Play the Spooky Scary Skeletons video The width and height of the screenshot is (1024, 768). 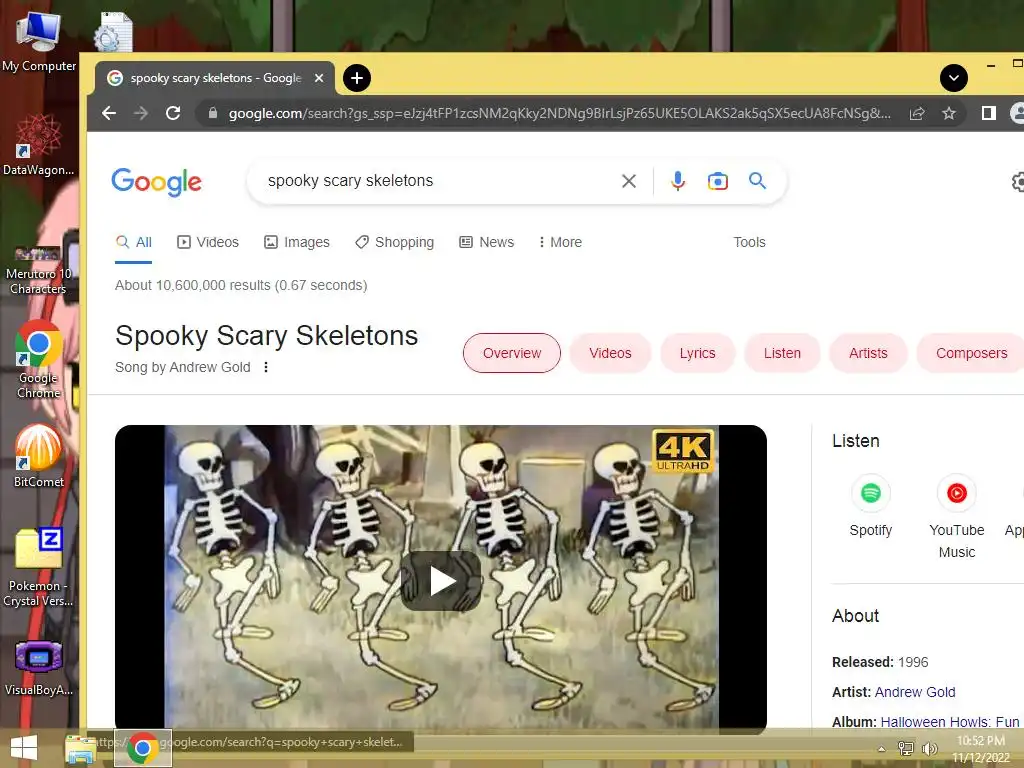[x=441, y=581]
